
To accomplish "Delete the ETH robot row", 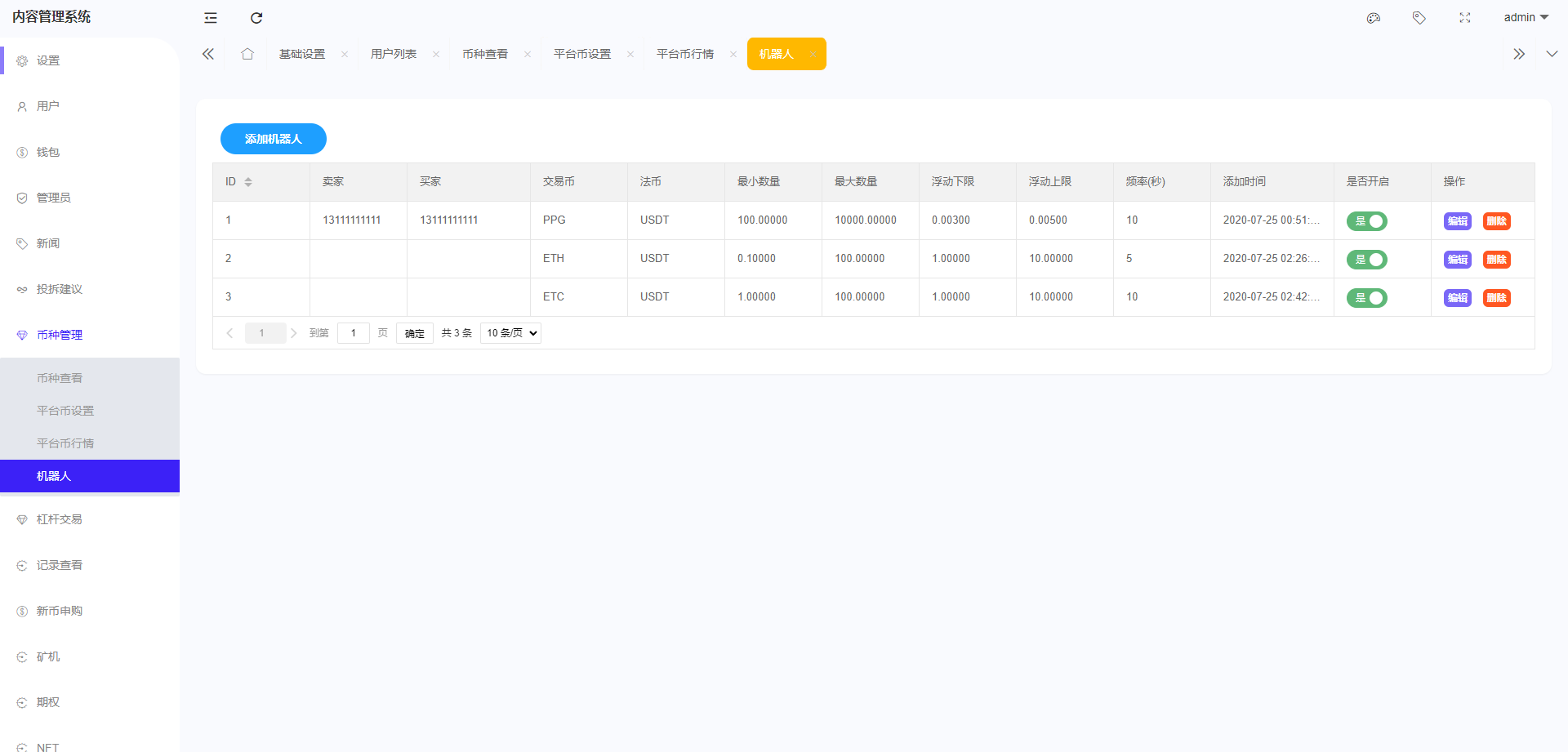I will pyautogui.click(x=1496, y=260).
